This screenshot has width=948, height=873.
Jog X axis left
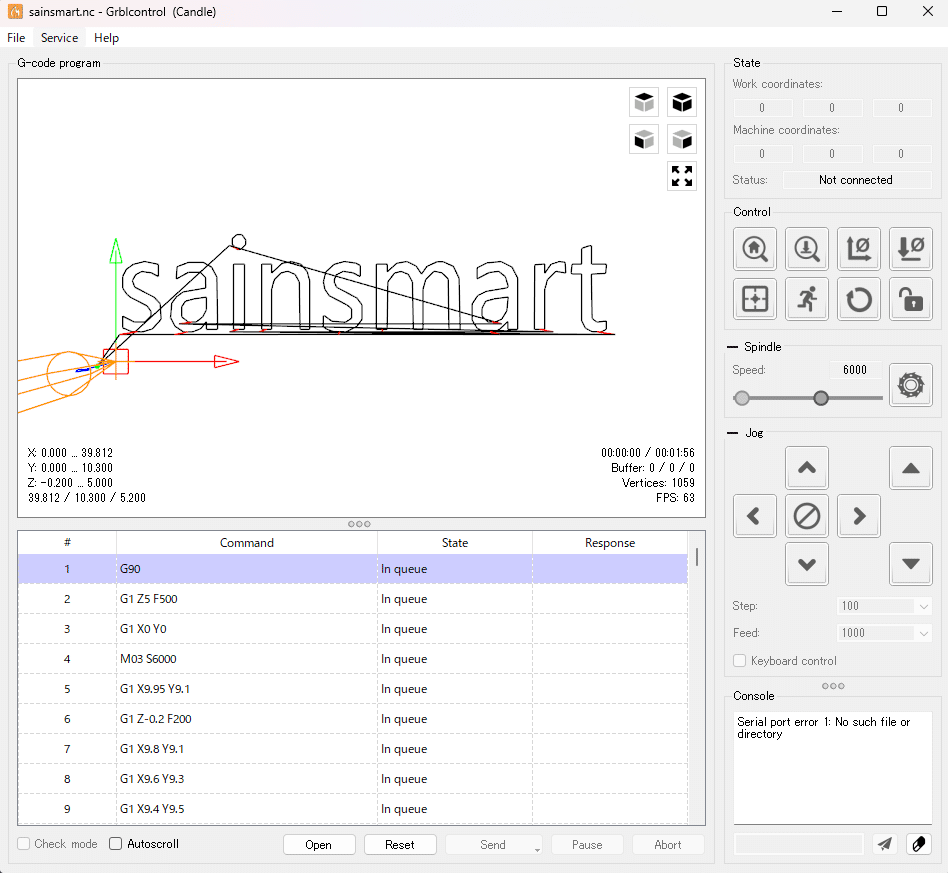(755, 516)
